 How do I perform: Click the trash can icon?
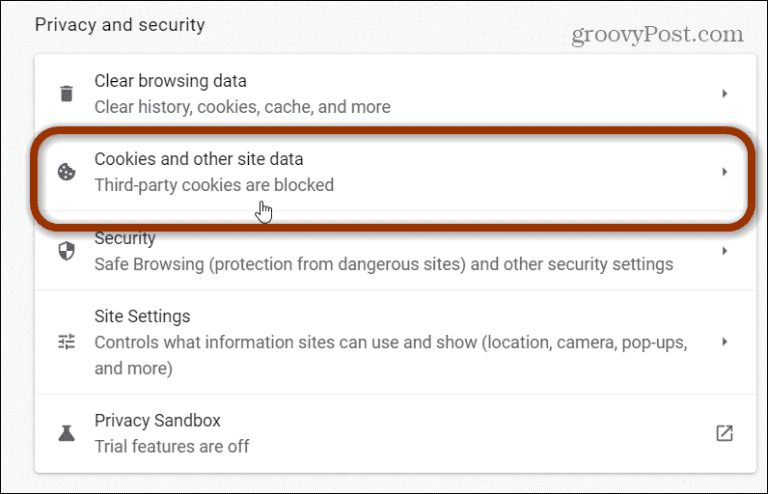pos(67,93)
